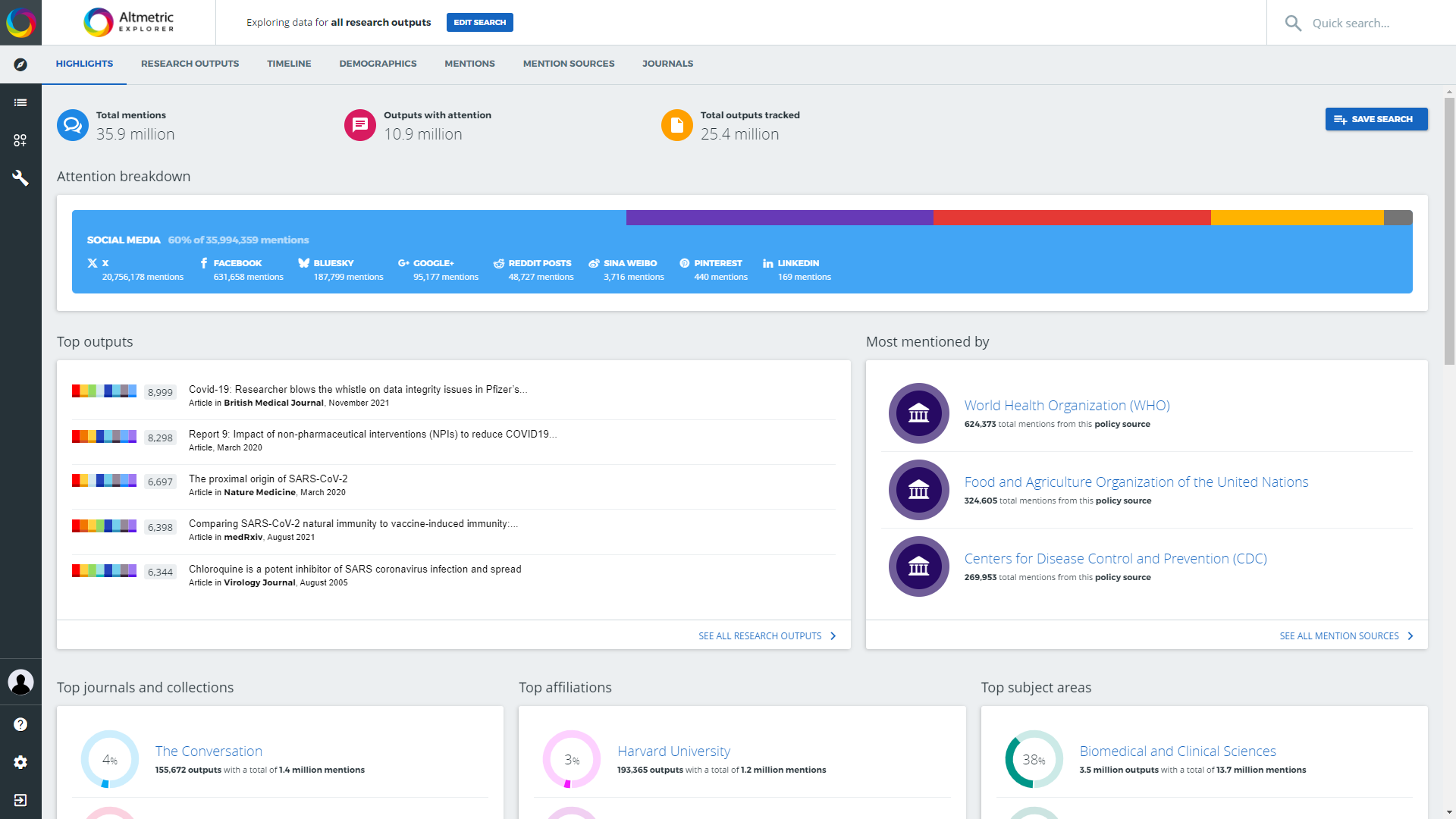Switch to the Demographics tab
1456x819 pixels.
(x=378, y=64)
